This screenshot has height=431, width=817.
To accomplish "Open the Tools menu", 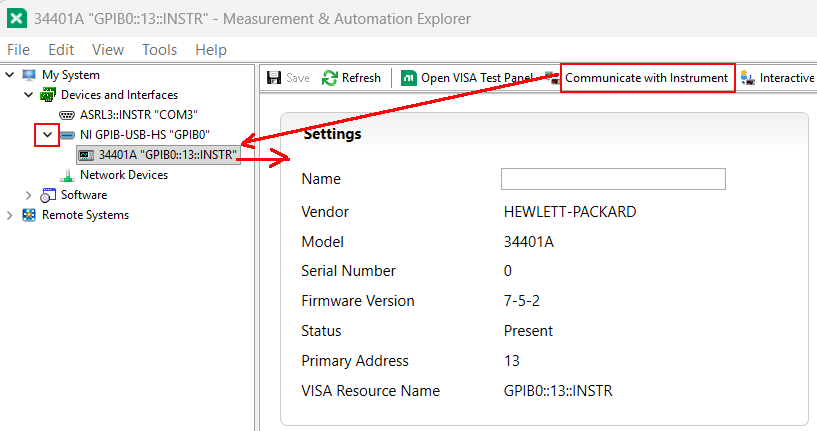I will pos(159,50).
